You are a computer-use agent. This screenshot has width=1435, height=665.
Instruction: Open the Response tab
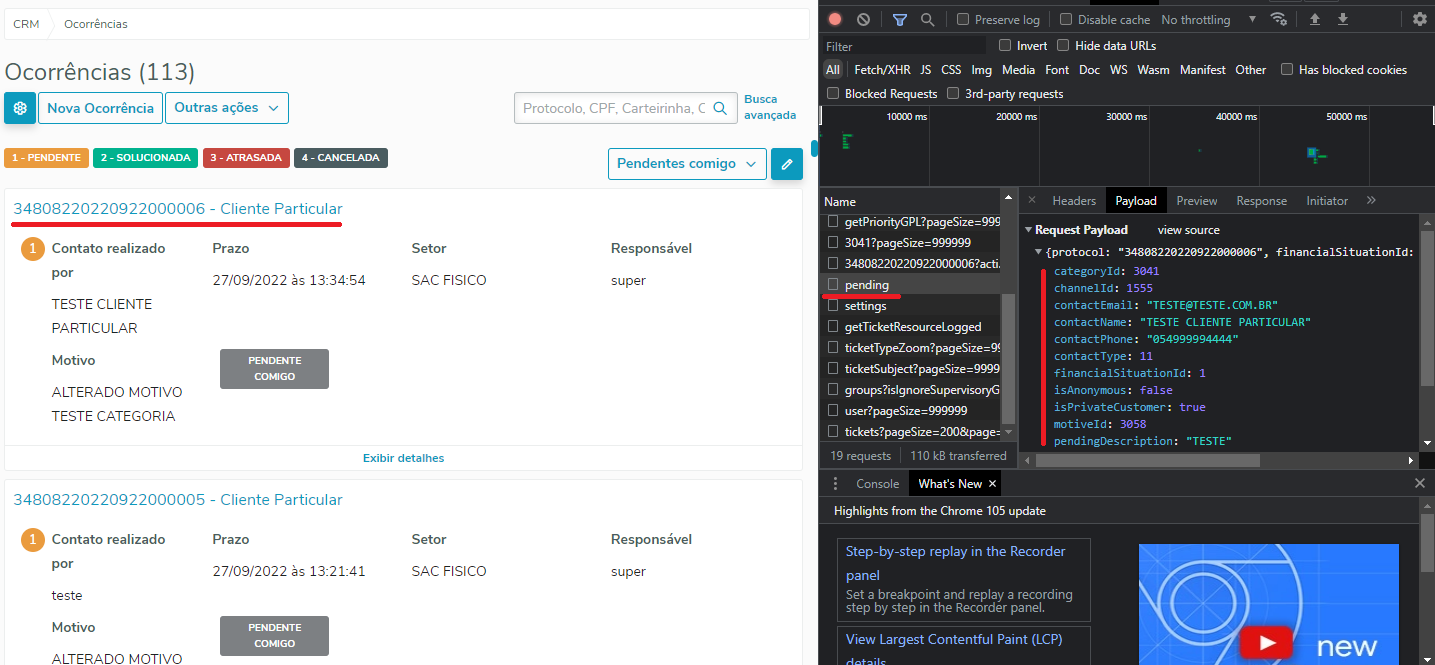point(1261,201)
